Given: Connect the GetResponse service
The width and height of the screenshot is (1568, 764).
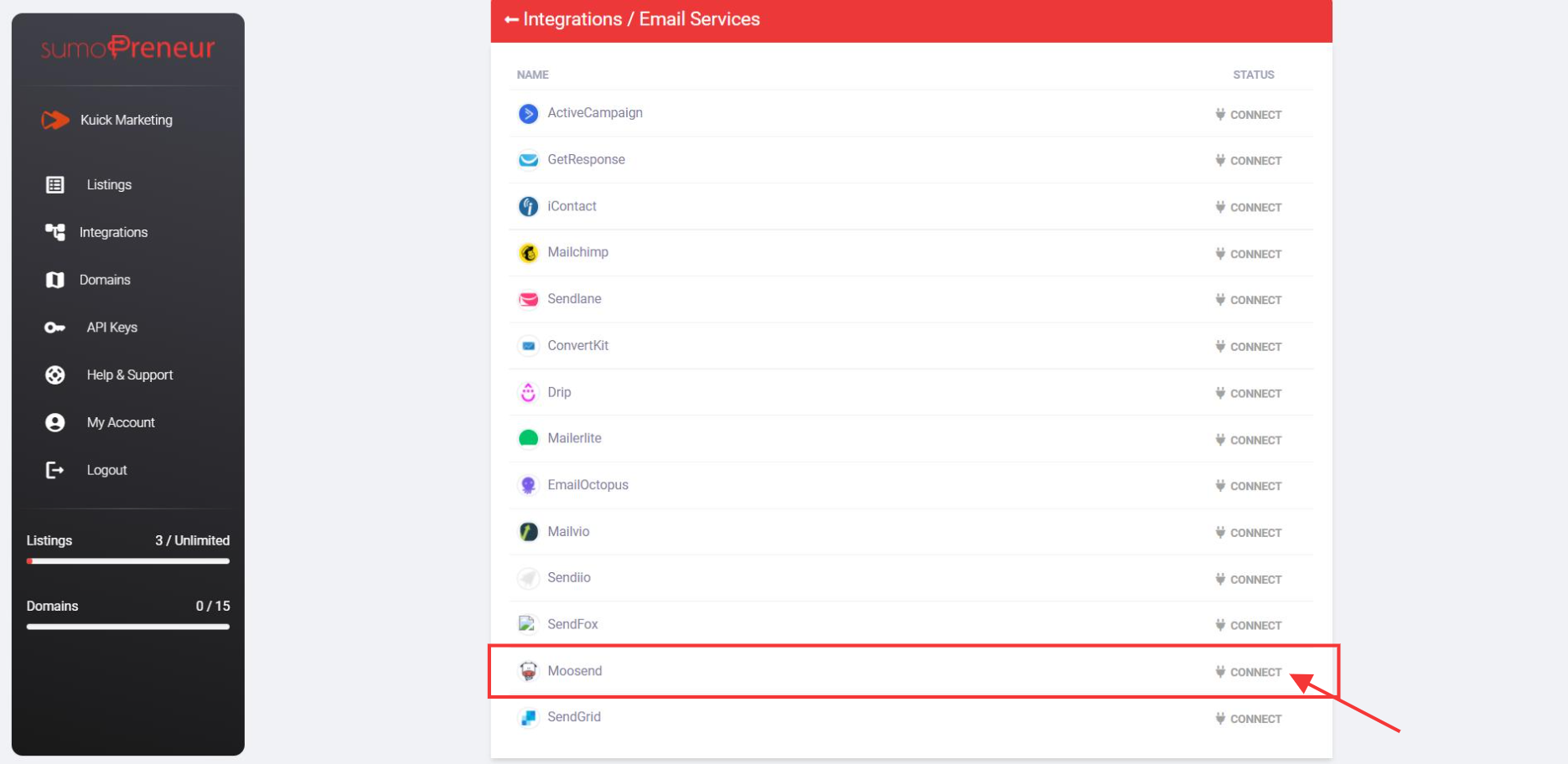Looking at the screenshot, I should click(x=1249, y=161).
